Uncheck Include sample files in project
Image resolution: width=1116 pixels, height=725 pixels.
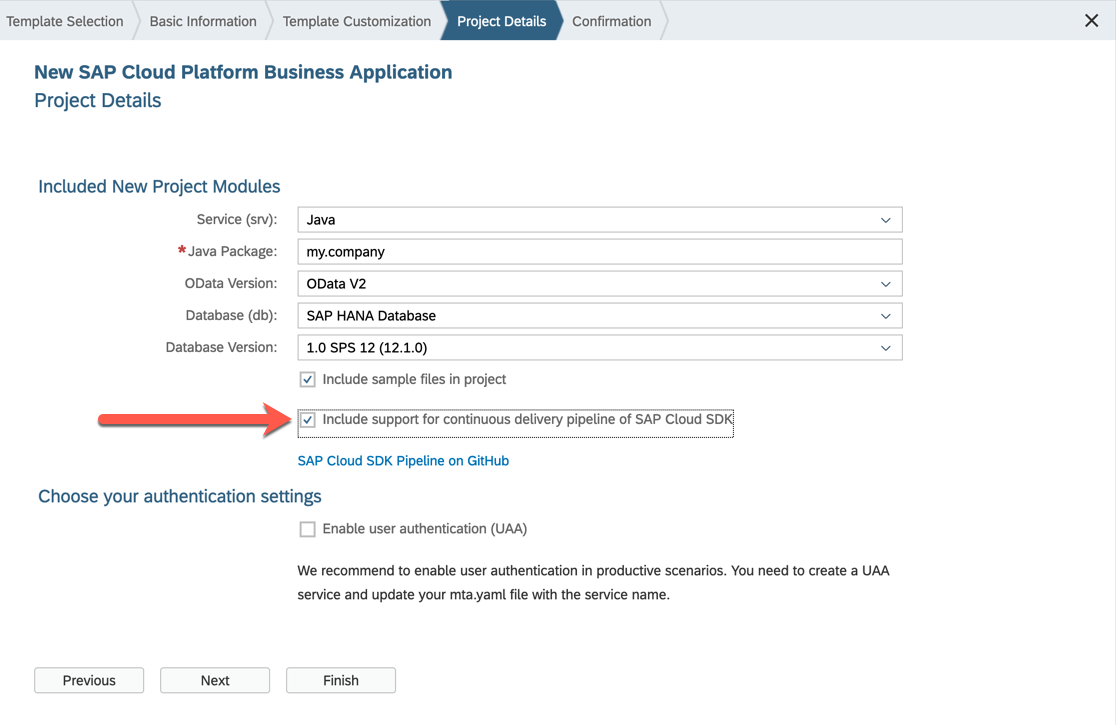tap(307, 379)
